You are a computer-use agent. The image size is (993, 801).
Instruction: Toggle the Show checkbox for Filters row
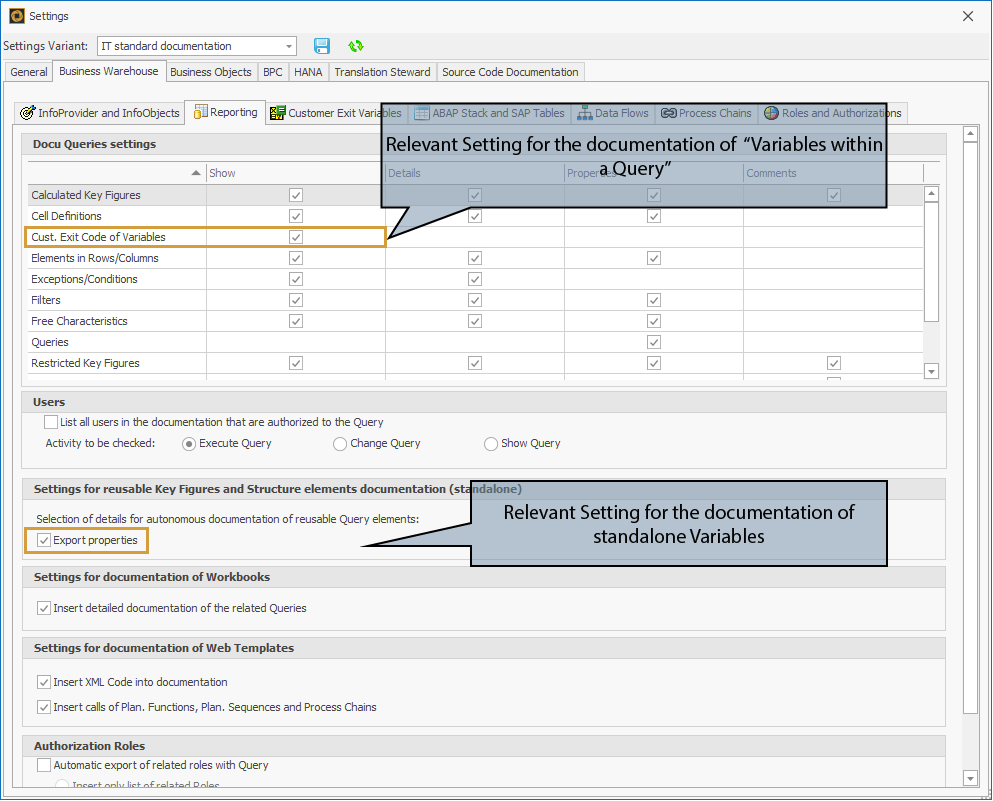point(295,300)
